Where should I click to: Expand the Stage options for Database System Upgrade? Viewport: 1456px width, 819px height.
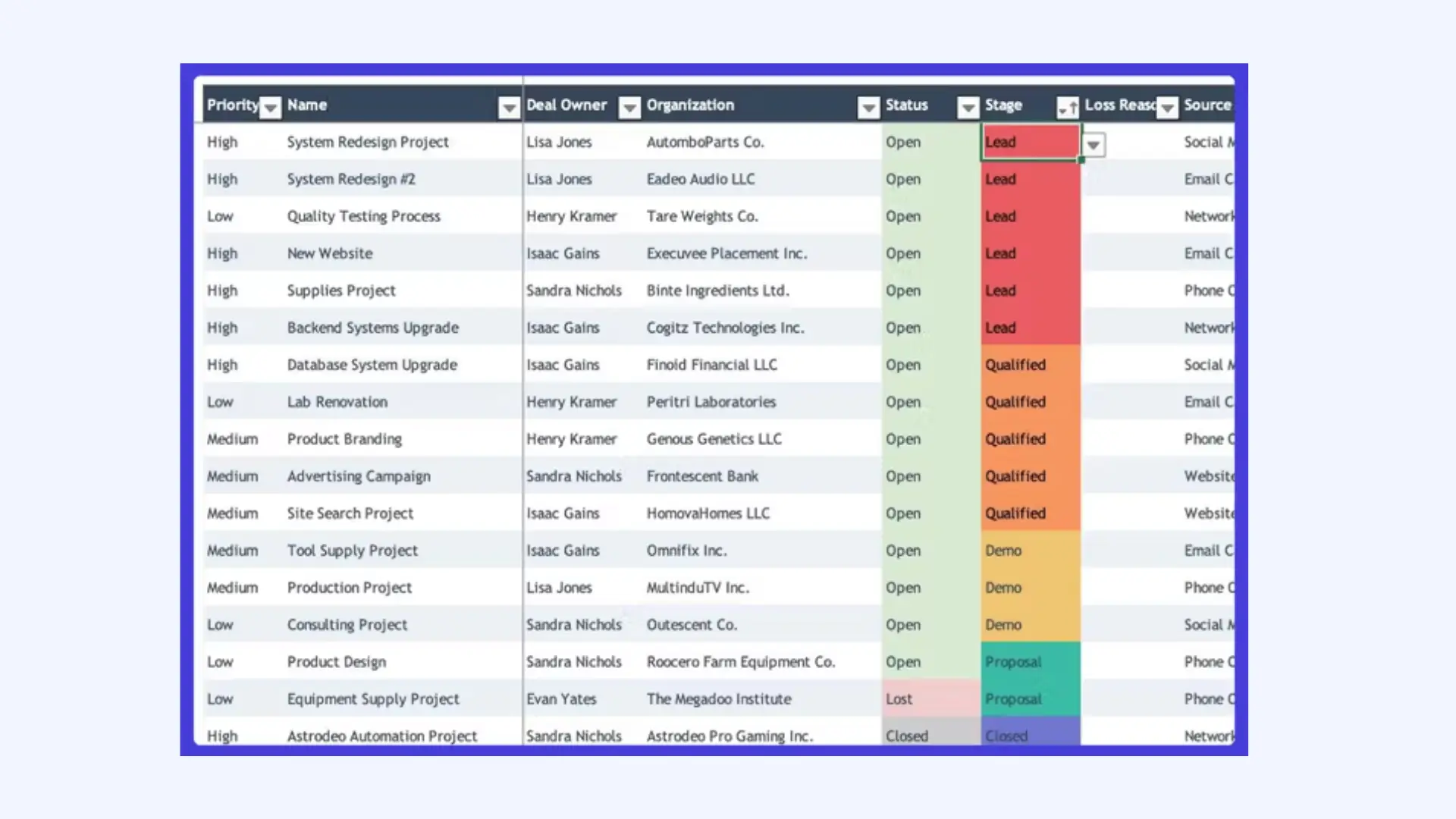point(1030,365)
